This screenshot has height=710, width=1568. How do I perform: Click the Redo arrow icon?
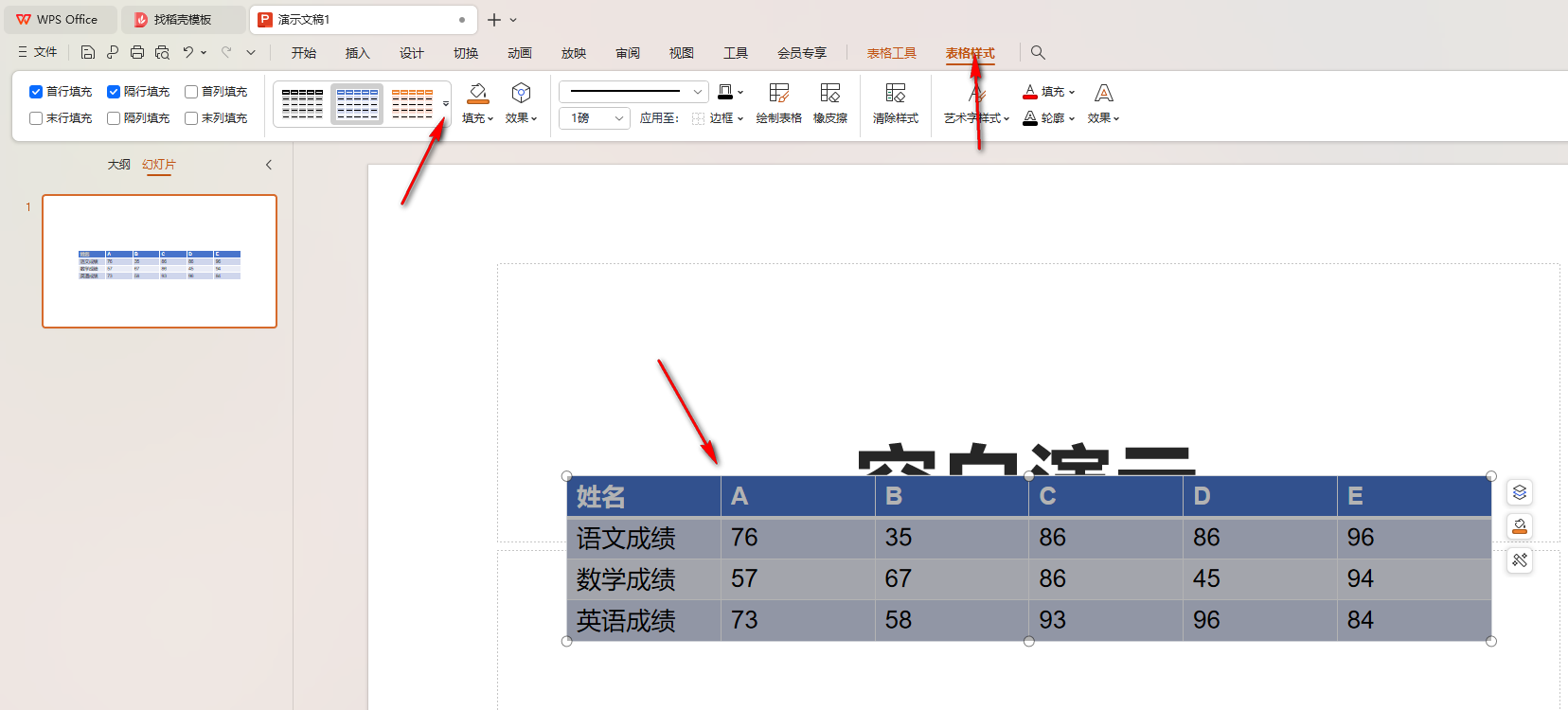[x=226, y=52]
